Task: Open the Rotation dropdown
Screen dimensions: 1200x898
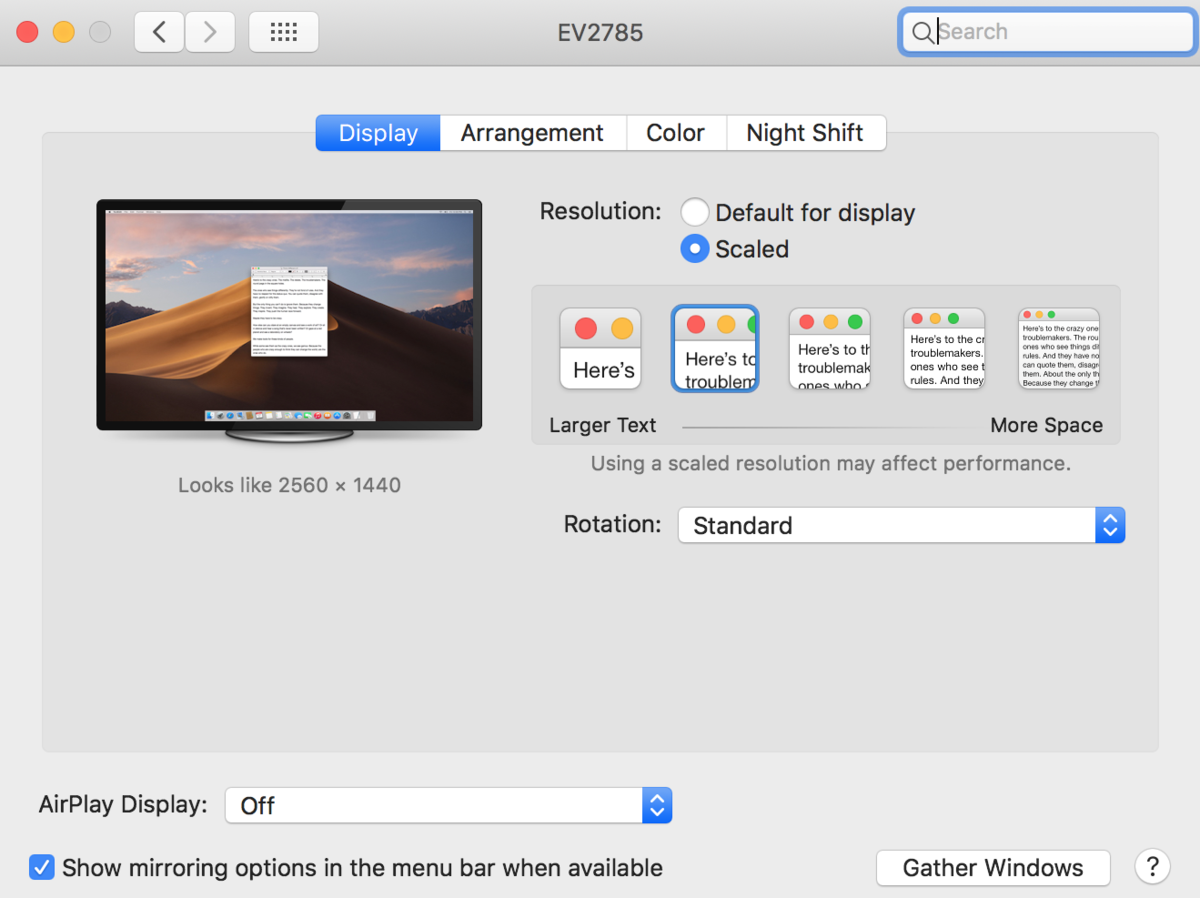Action: tap(901, 525)
